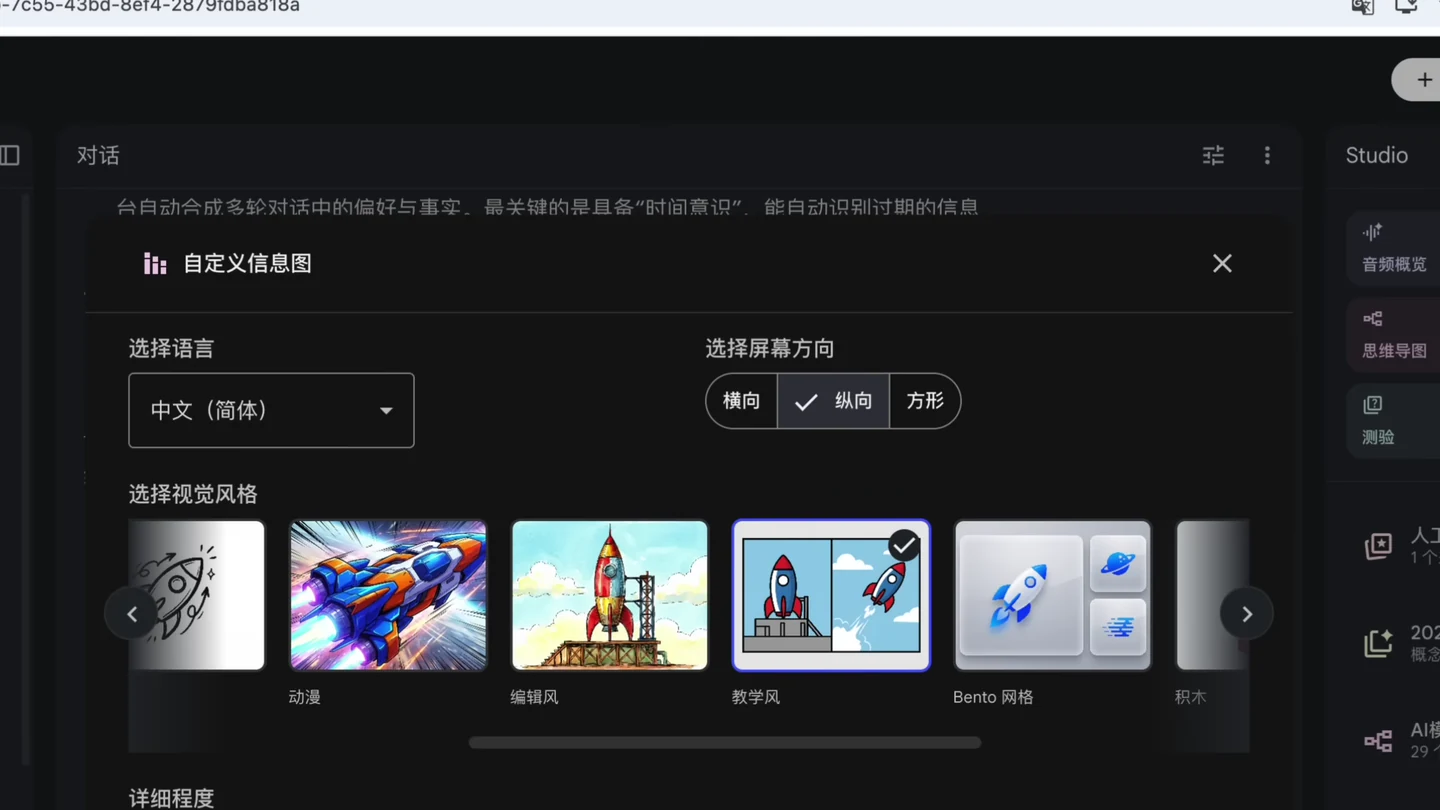
Task: Choose the 动漫 visual style thumbnail
Action: pyautogui.click(x=388, y=595)
